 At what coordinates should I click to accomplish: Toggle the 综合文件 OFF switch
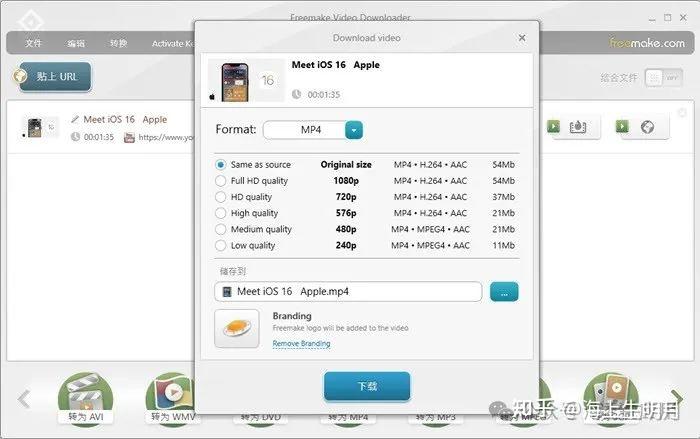click(x=663, y=78)
